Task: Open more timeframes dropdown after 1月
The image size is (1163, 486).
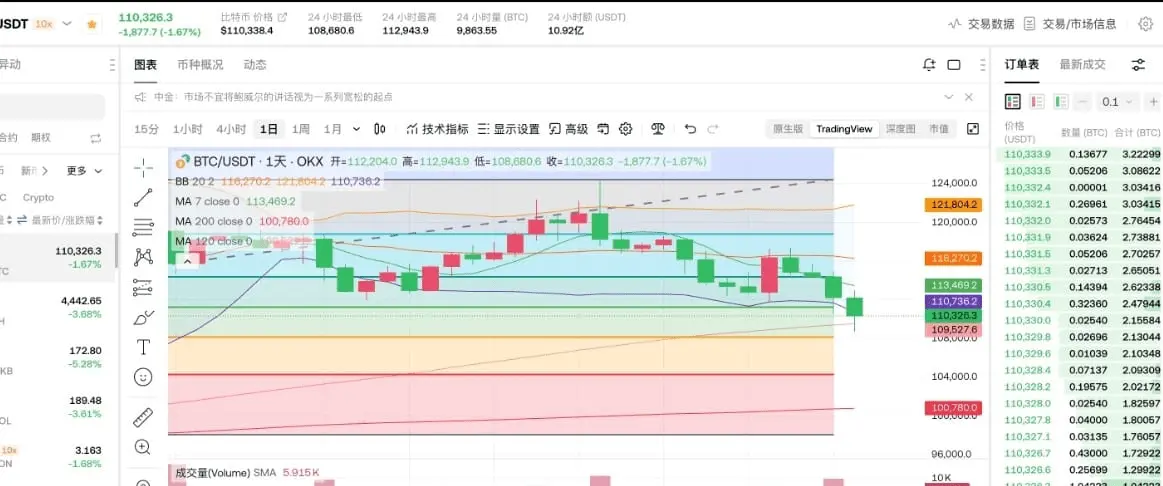Action: tap(356, 129)
